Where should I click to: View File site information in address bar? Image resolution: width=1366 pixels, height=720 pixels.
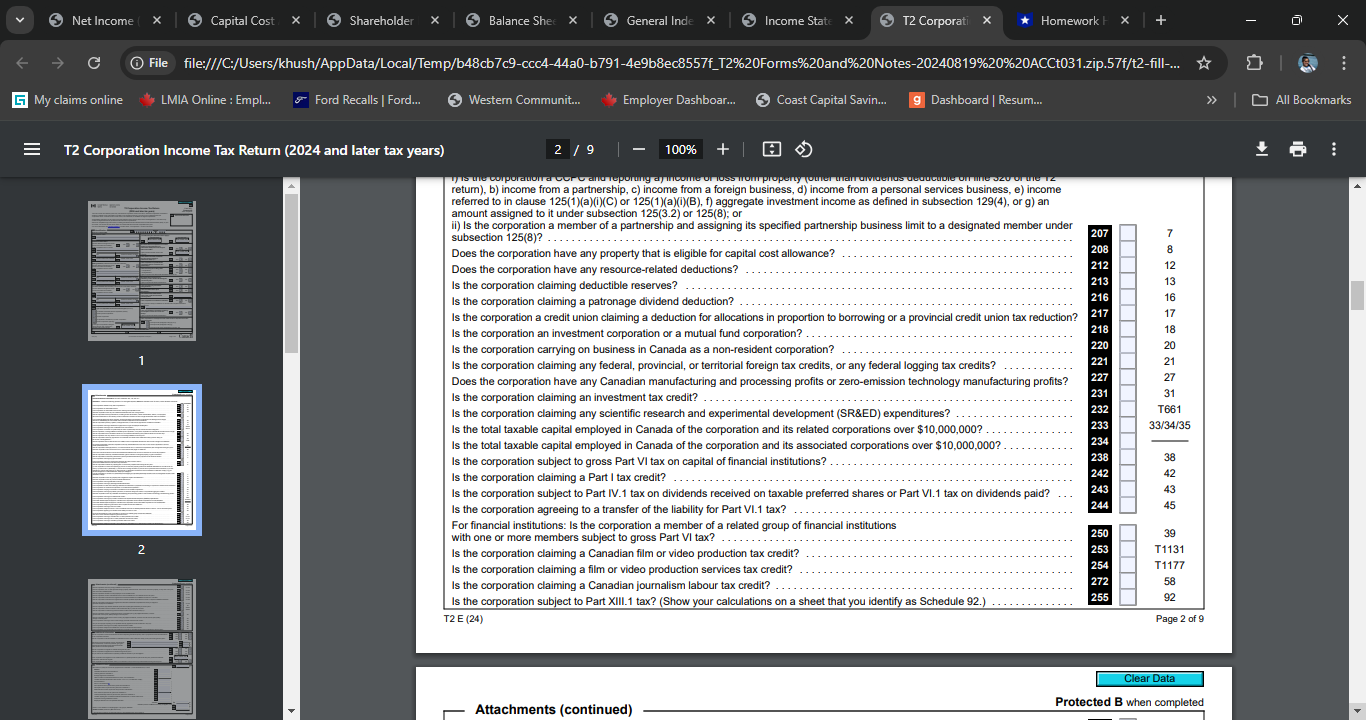[149, 63]
